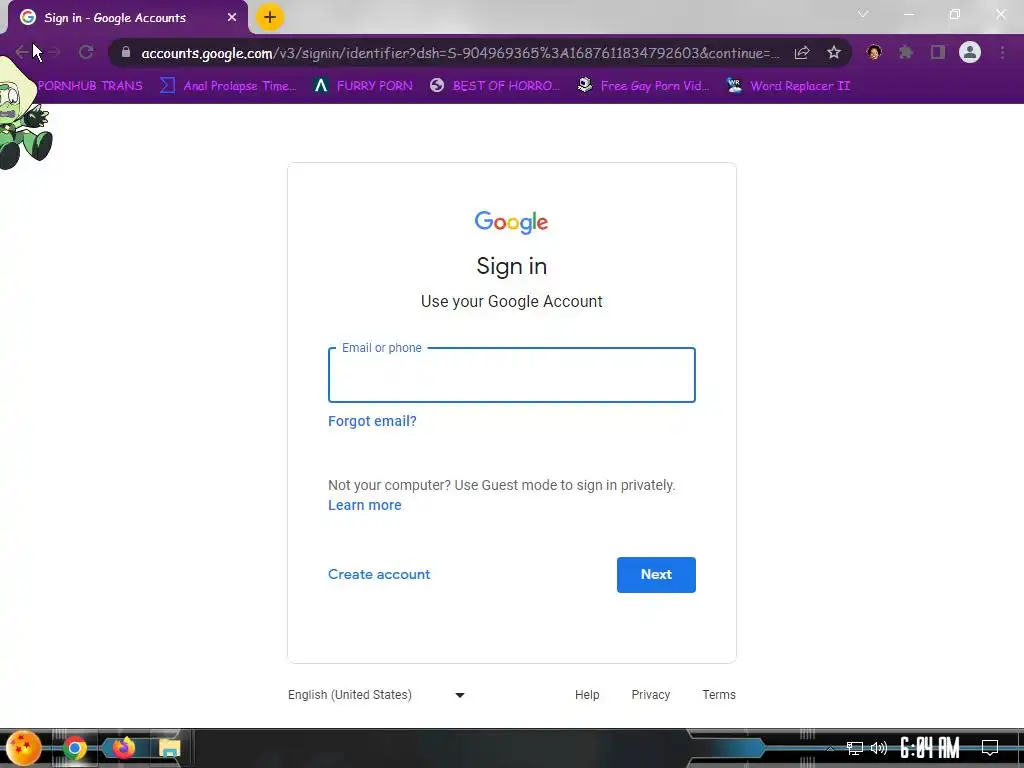Click the share page icon in address bar
This screenshot has height=768, width=1024.
click(802, 53)
